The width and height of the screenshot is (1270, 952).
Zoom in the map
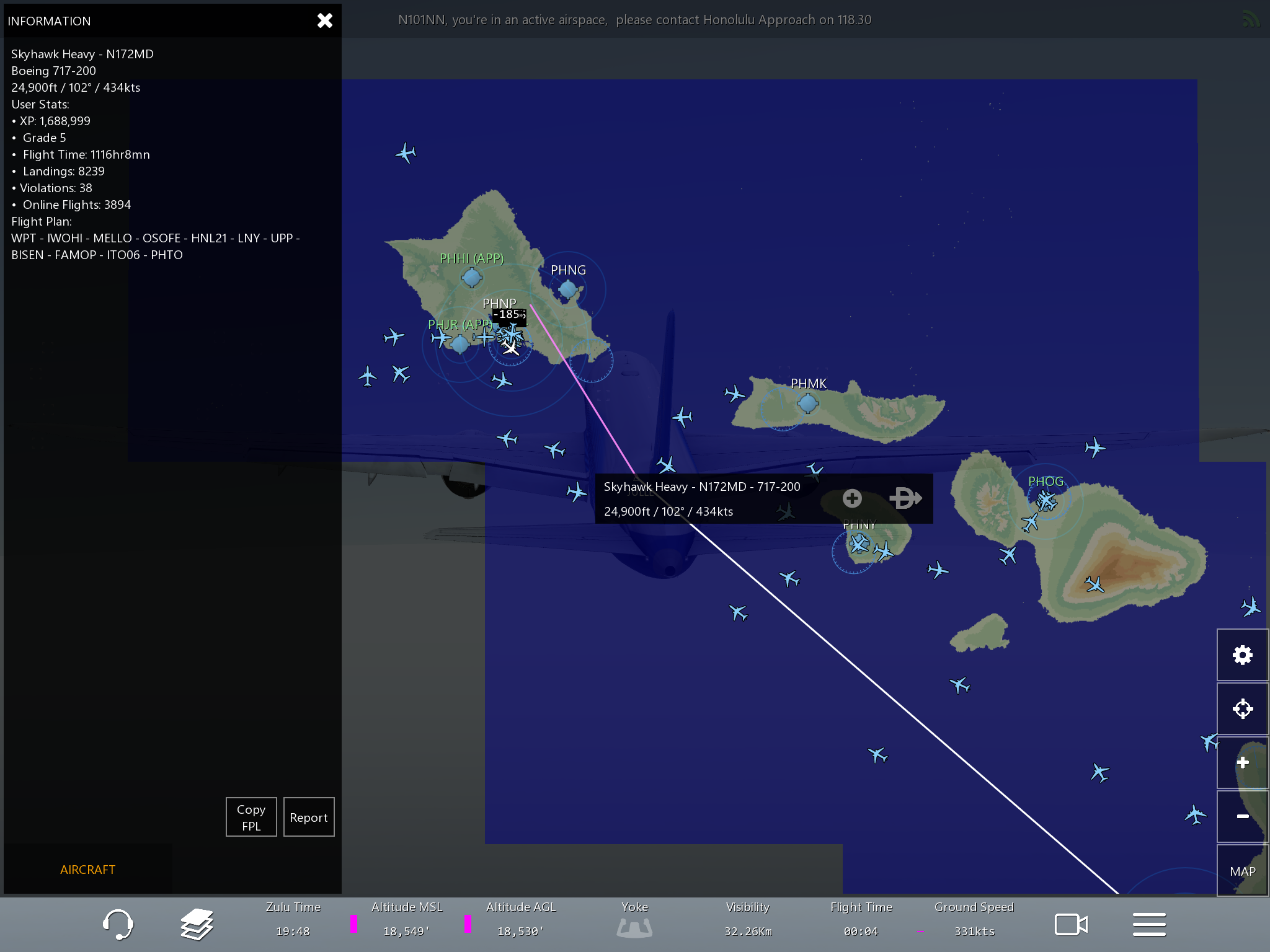click(1242, 762)
